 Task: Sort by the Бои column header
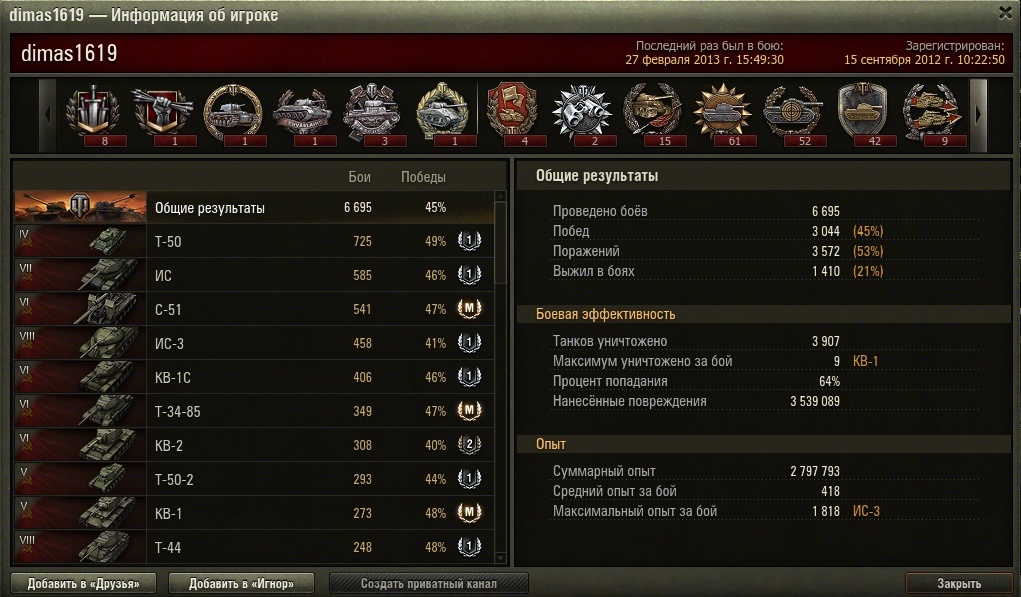tap(359, 177)
